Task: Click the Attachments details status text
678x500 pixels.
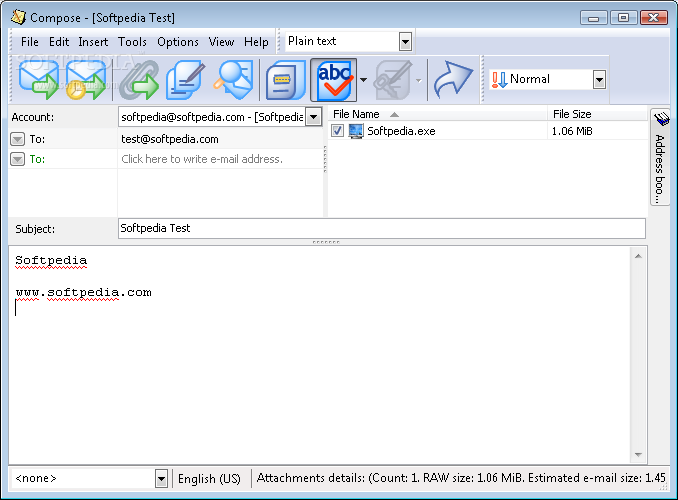Action: point(461,478)
